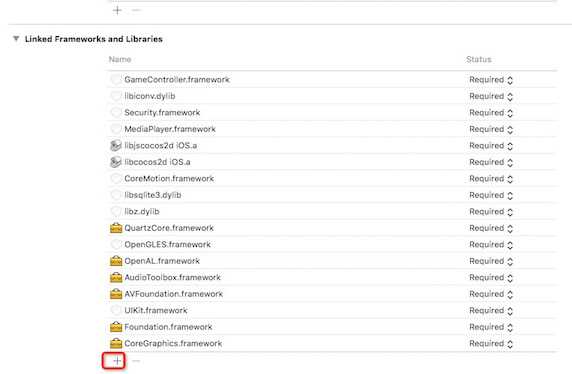Select the libz.dylib name text
This screenshot has width=572, height=374.
[x=142, y=211]
